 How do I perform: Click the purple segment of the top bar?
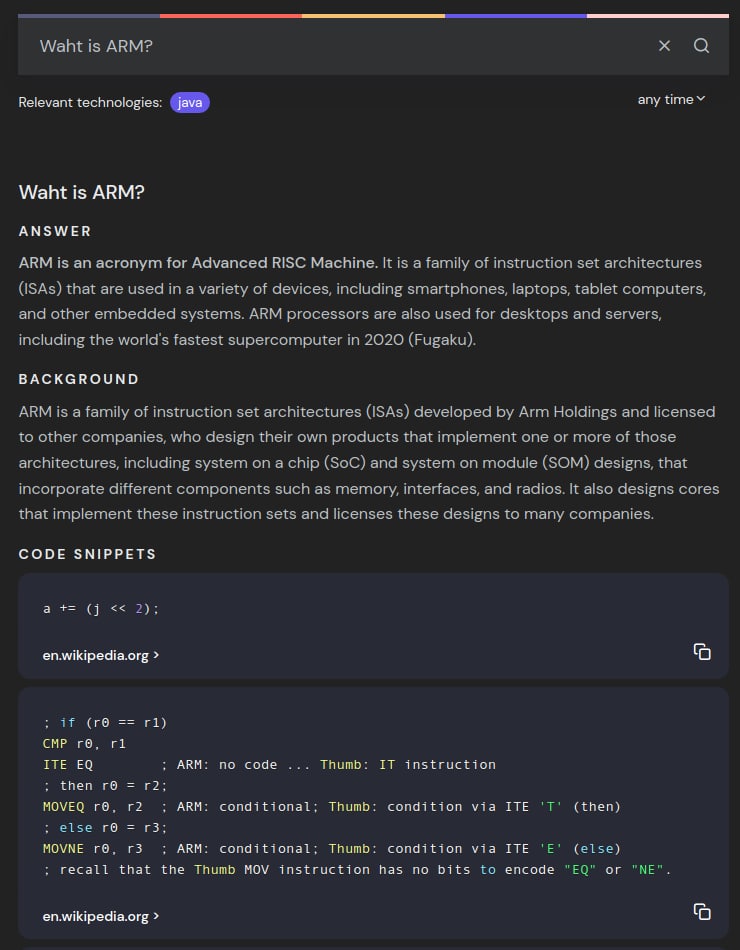(515, 16)
